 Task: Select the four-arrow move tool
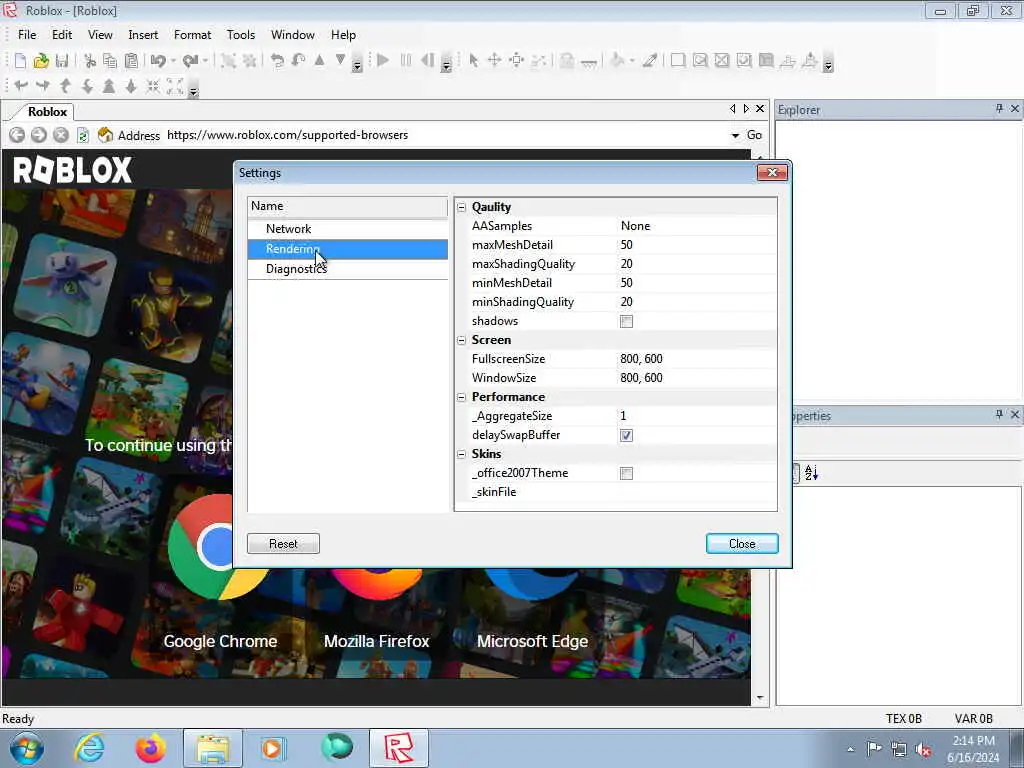[494, 61]
